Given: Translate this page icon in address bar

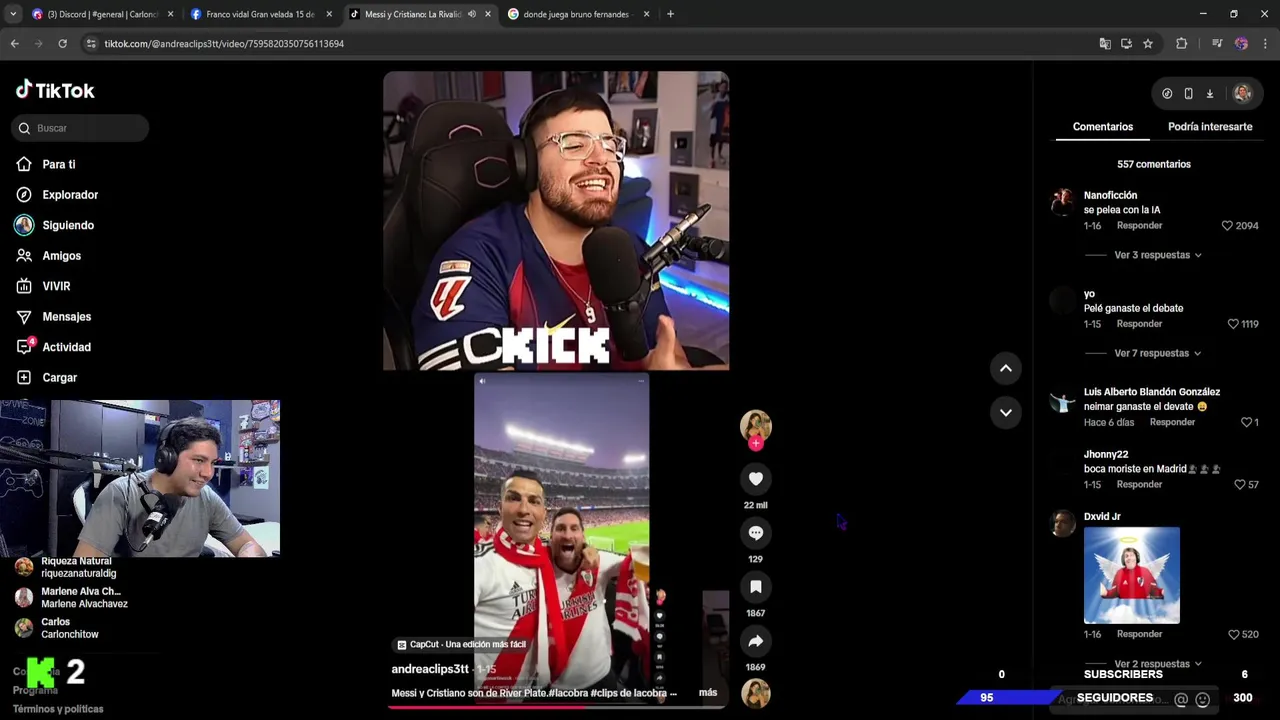Looking at the screenshot, I should point(1104,44).
